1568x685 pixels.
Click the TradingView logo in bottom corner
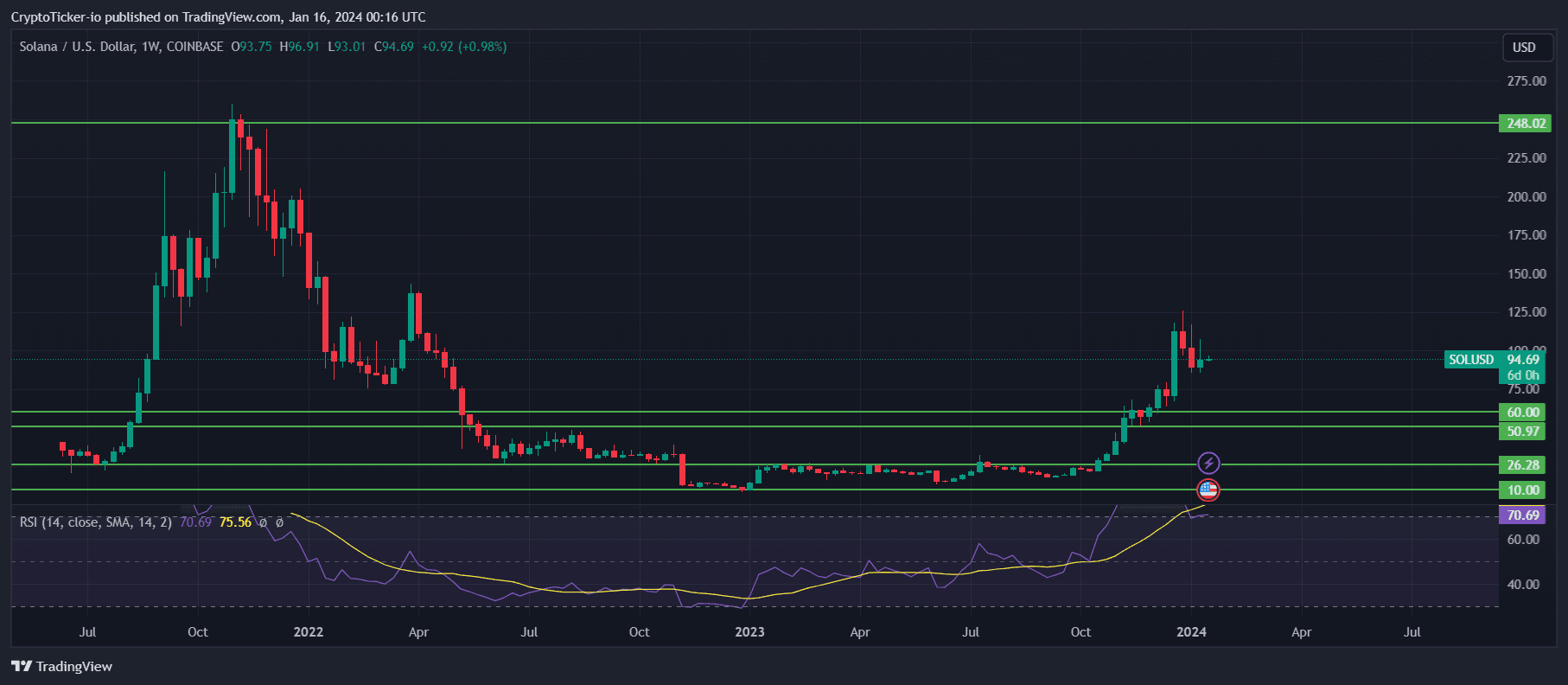61,666
